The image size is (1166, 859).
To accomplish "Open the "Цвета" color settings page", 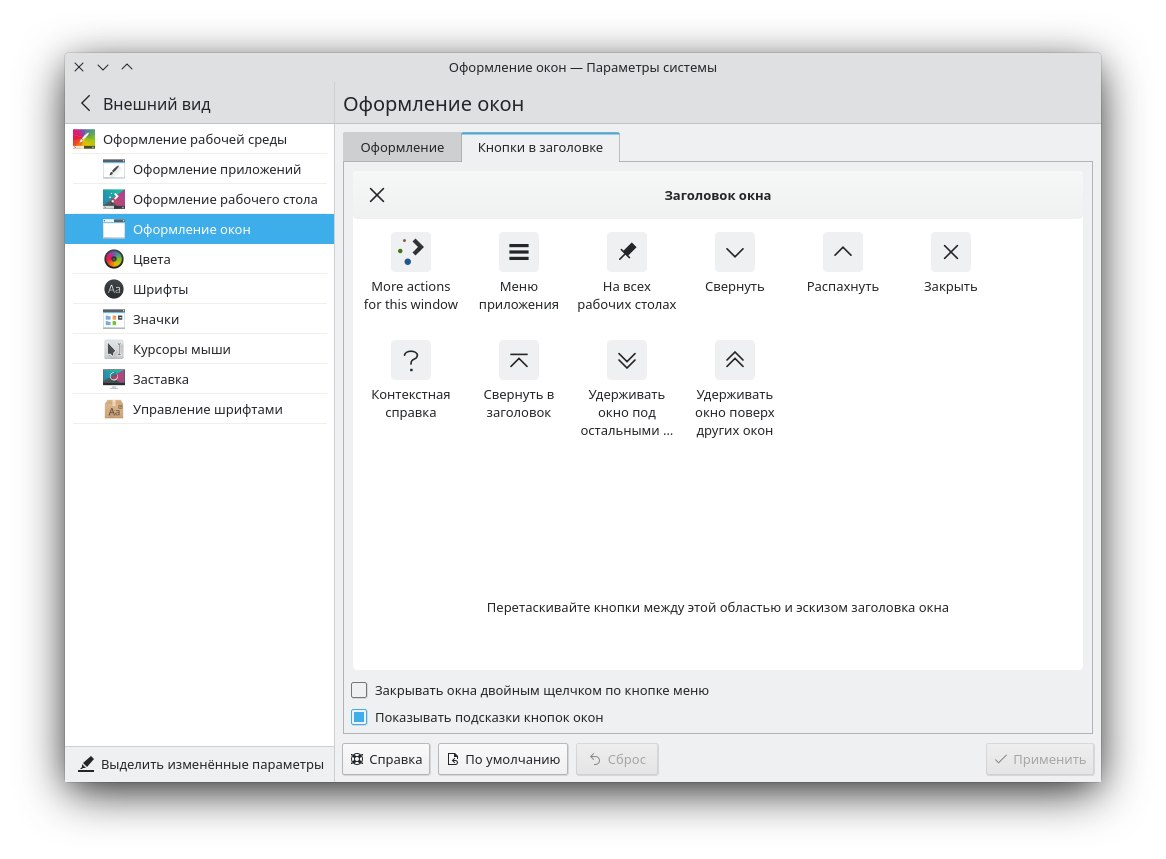I will pyautogui.click(x=199, y=259).
